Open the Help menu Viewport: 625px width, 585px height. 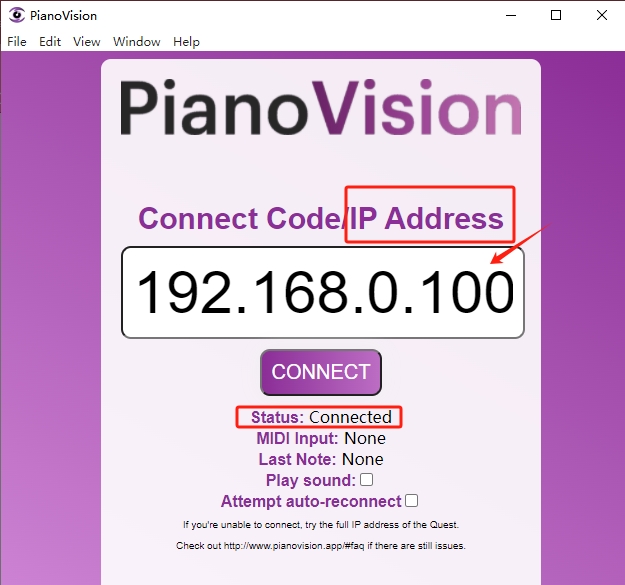(186, 41)
